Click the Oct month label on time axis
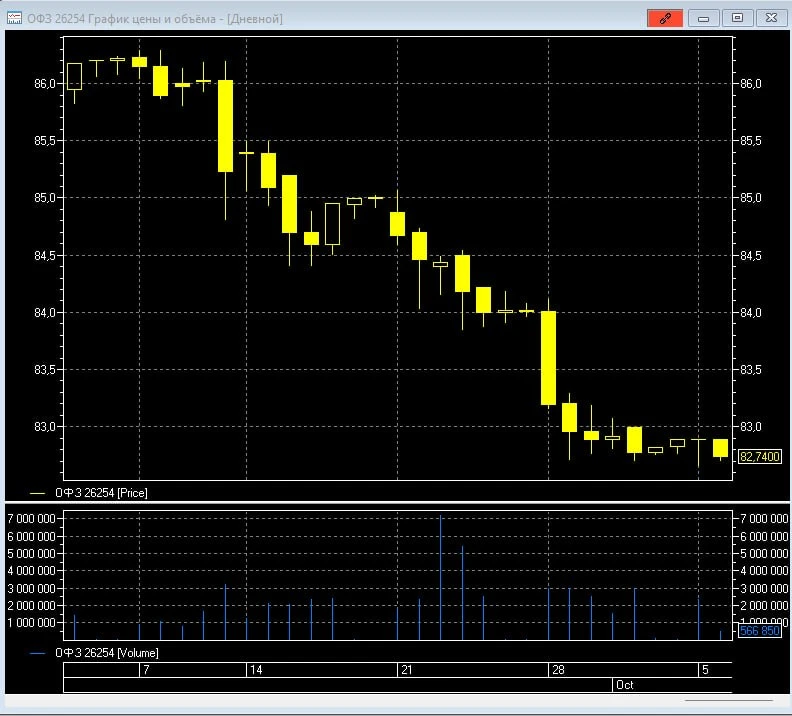 (625, 685)
